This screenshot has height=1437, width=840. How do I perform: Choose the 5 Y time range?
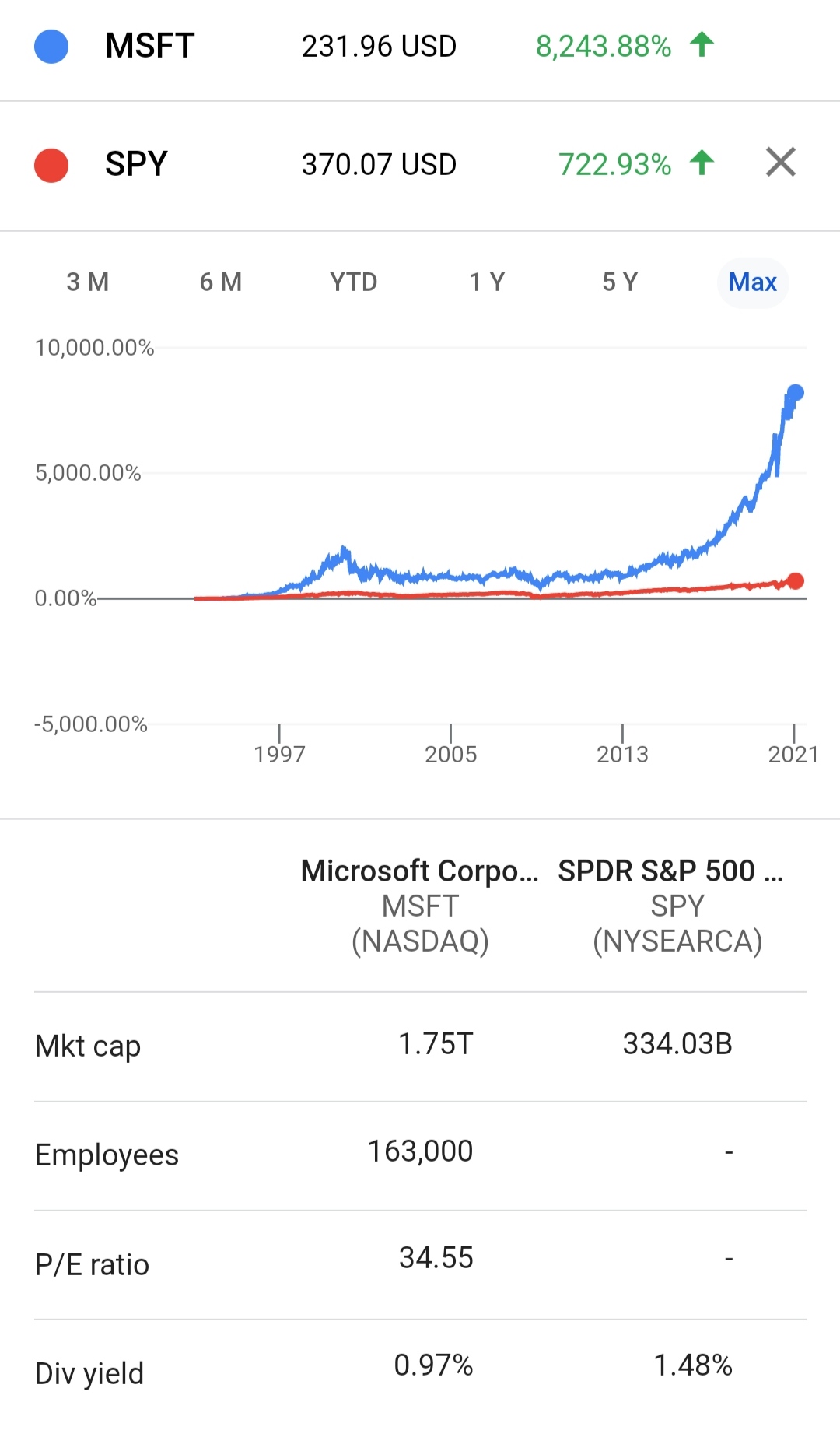point(620,282)
